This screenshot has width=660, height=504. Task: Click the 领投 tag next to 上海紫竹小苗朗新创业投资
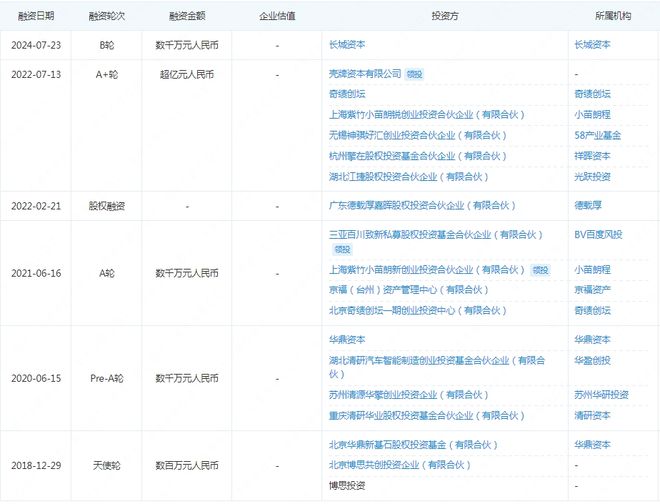541,270
